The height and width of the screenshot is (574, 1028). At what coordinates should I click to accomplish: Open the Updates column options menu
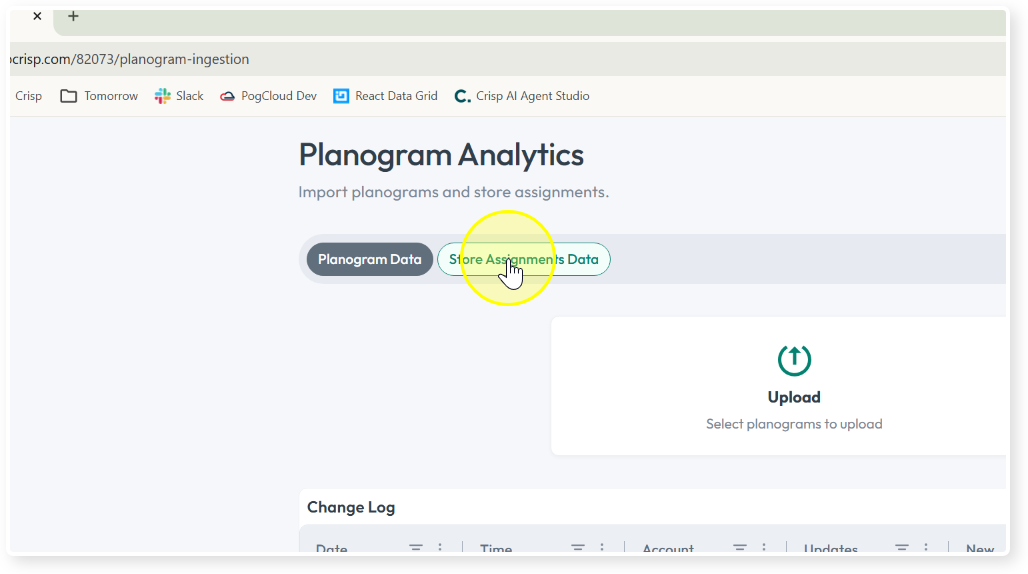click(926, 548)
